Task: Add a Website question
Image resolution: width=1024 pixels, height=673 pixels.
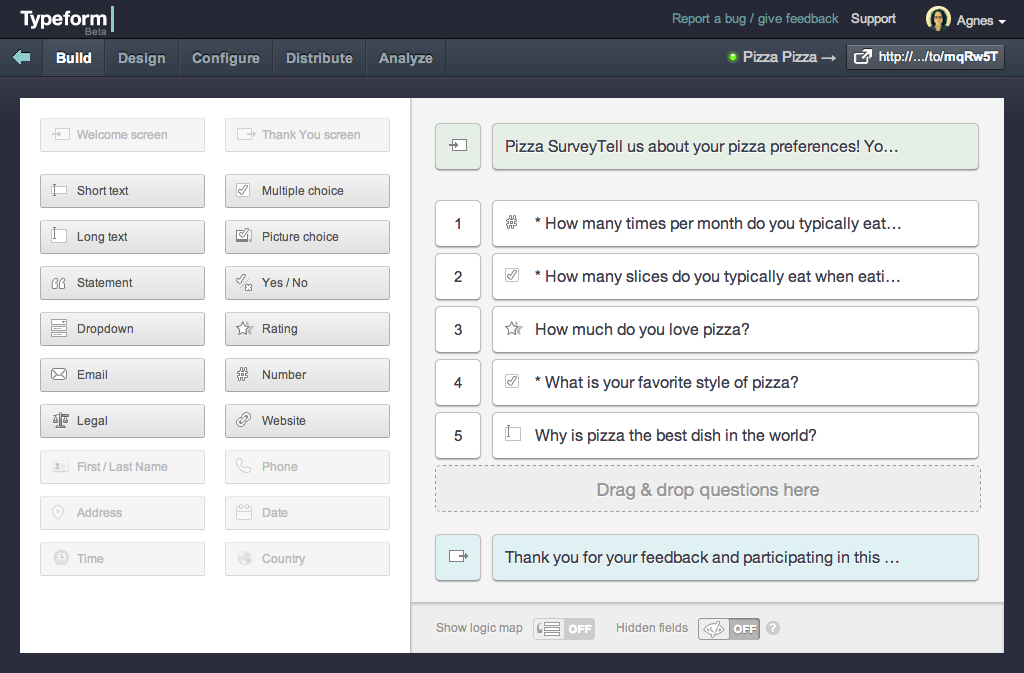Action: [308, 421]
